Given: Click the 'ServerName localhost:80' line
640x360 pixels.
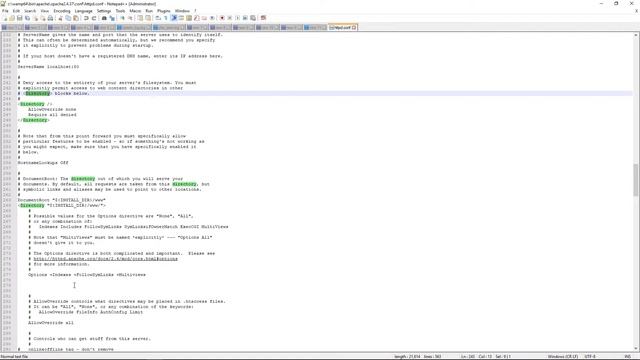Looking at the screenshot, I should [x=48, y=67].
